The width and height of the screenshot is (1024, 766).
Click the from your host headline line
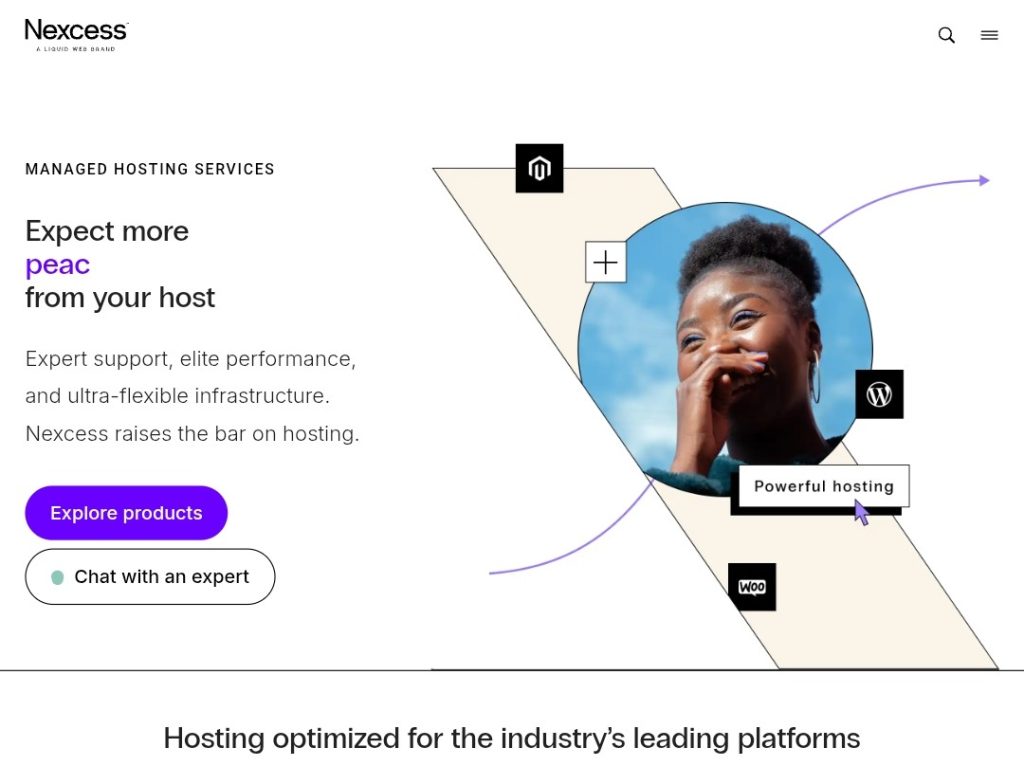120,298
